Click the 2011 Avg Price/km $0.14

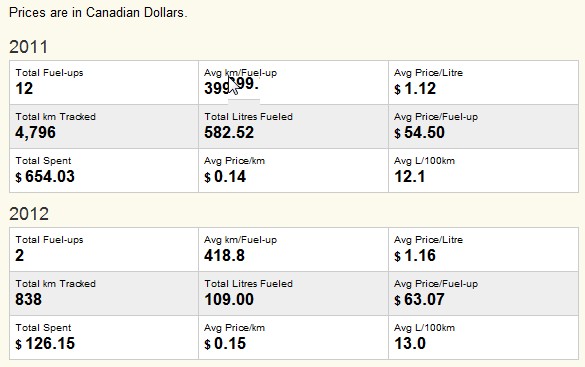tap(225, 176)
